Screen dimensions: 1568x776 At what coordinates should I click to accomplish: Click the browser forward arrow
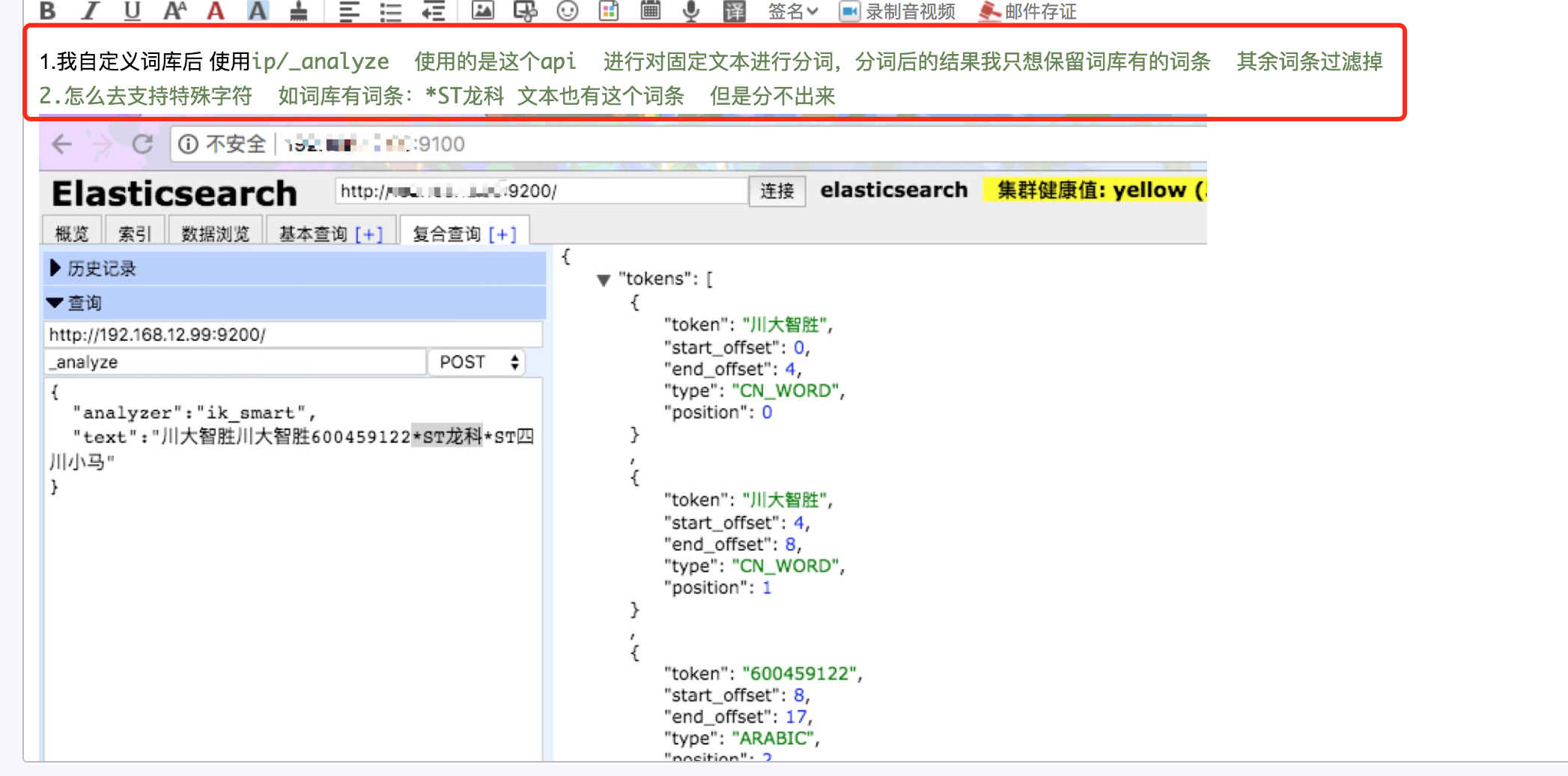[101, 144]
